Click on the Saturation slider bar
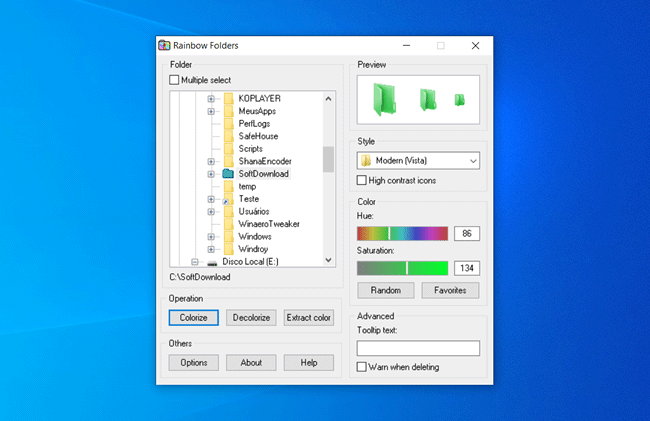Image resolution: width=650 pixels, height=421 pixels. (403, 268)
